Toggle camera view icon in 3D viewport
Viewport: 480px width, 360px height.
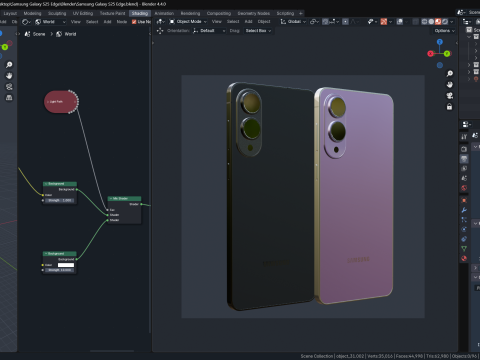click(x=449, y=96)
